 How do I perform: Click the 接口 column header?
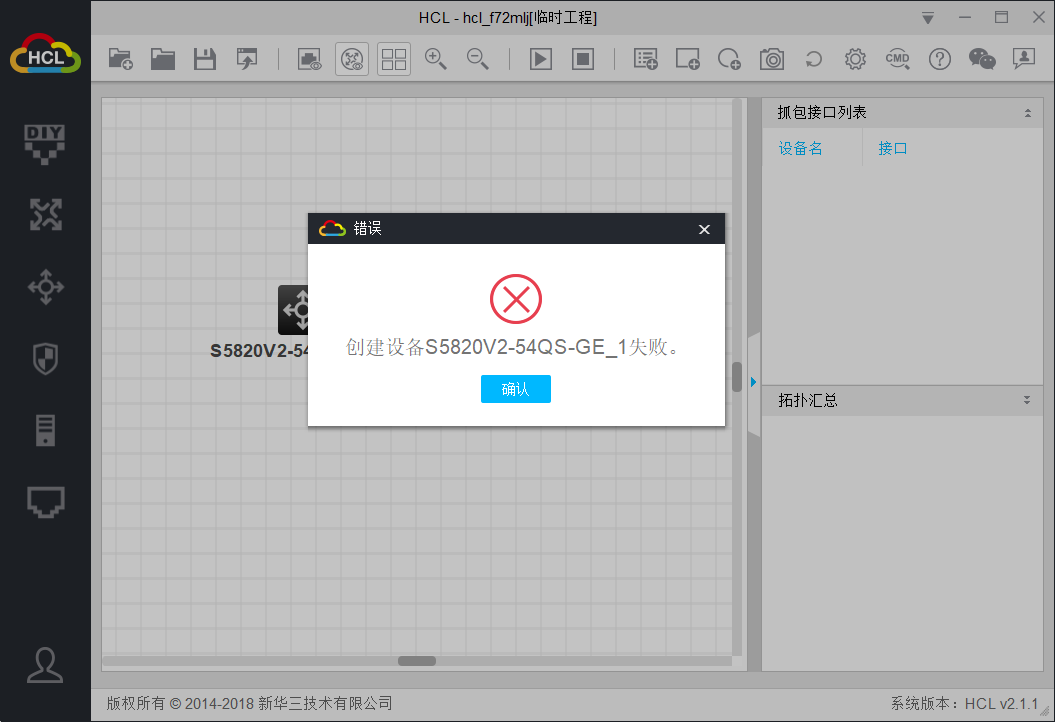(892, 148)
